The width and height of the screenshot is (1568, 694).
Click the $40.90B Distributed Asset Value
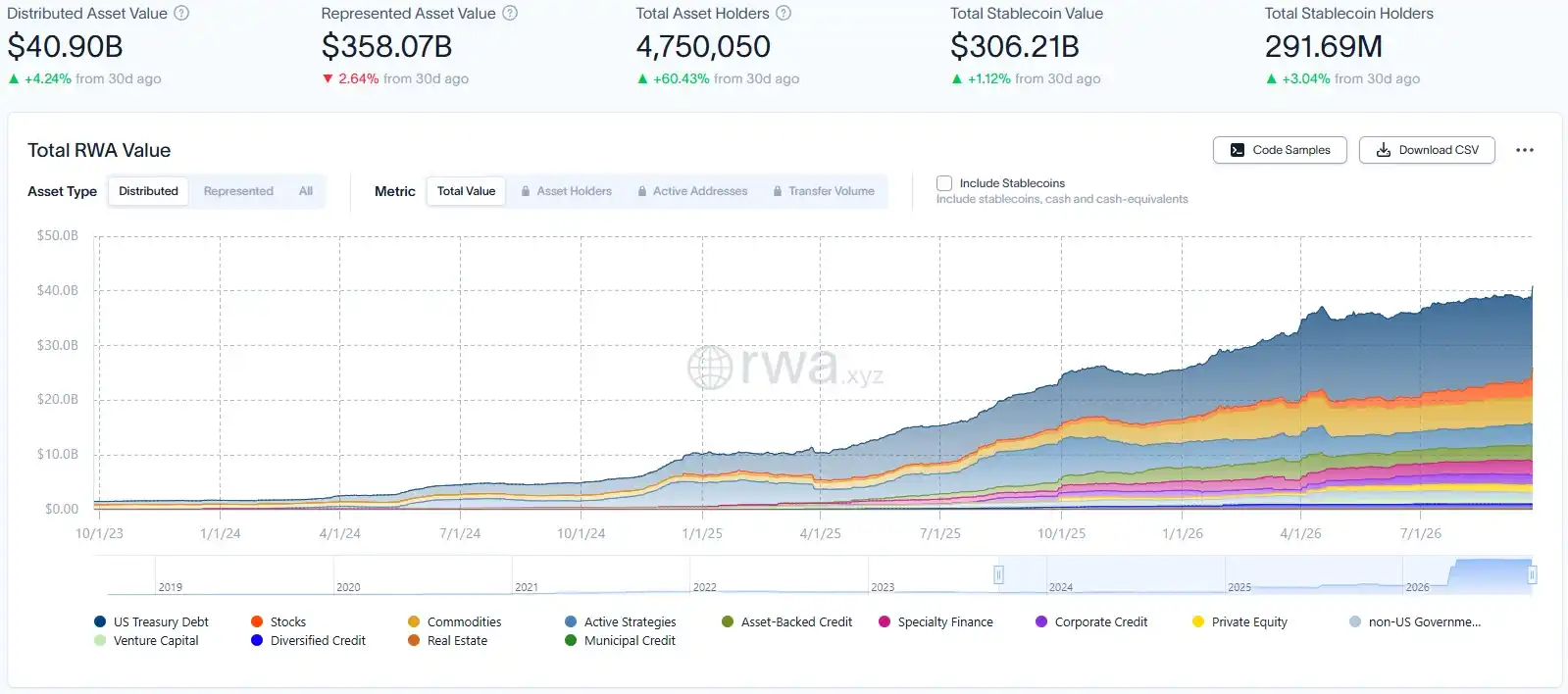(x=65, y=46)
